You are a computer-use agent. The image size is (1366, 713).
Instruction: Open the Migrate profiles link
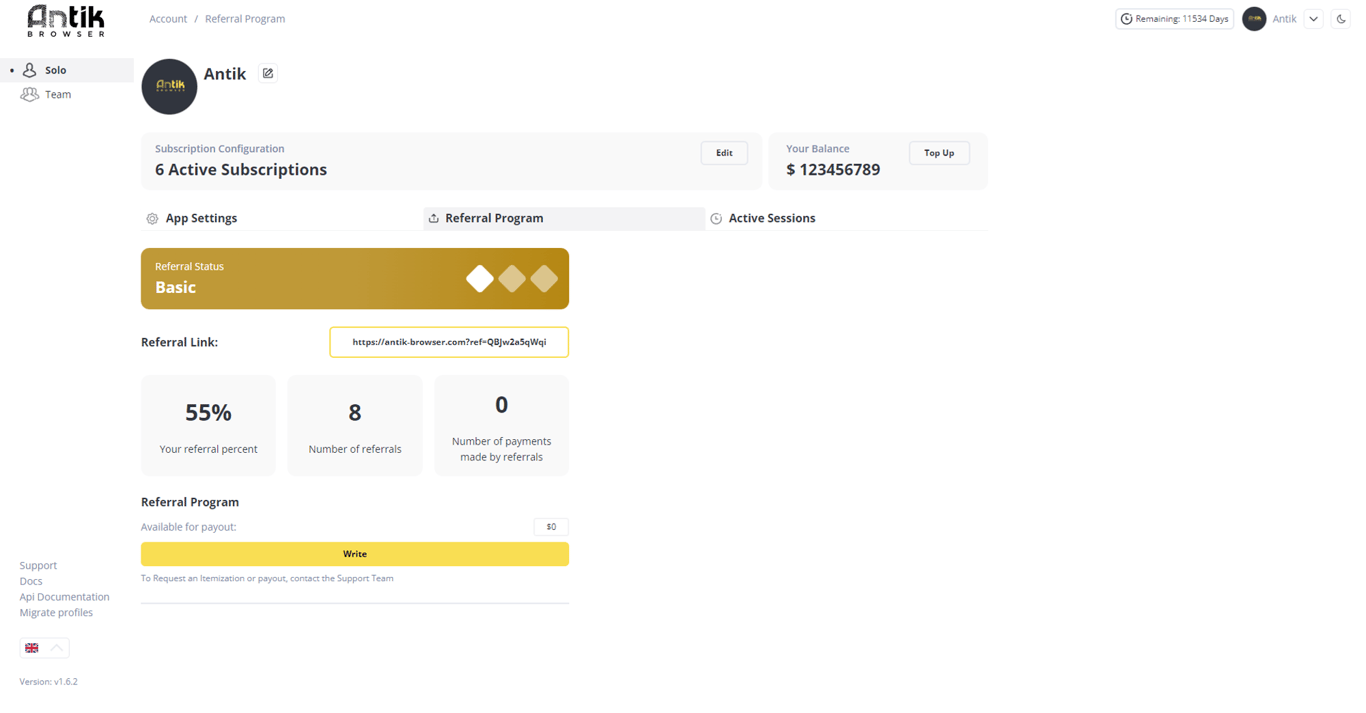pos(56,612)
